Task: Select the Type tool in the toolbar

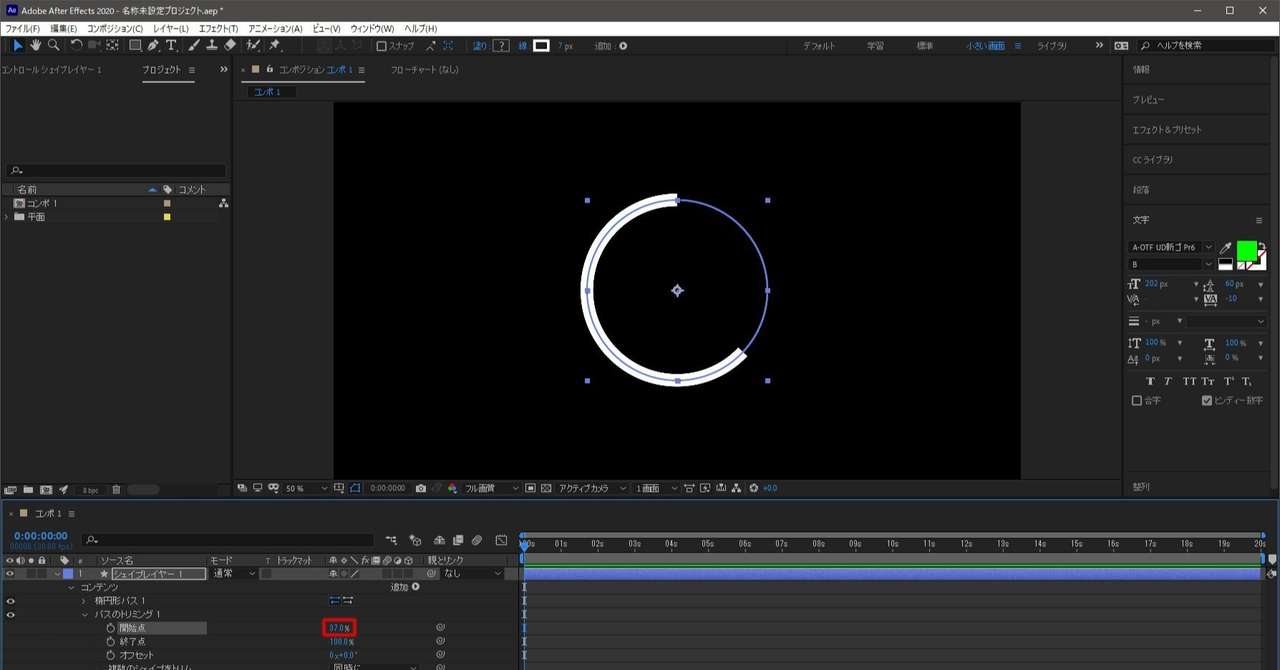Action: pyautogui.click(x=171, y=45)
